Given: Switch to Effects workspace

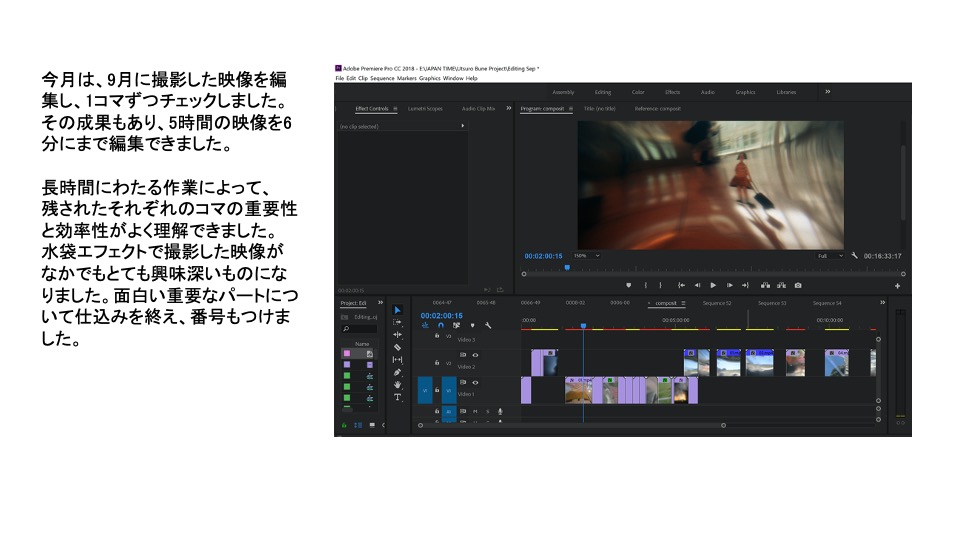Looking at the screenshot, I should [x=672, y=92].
